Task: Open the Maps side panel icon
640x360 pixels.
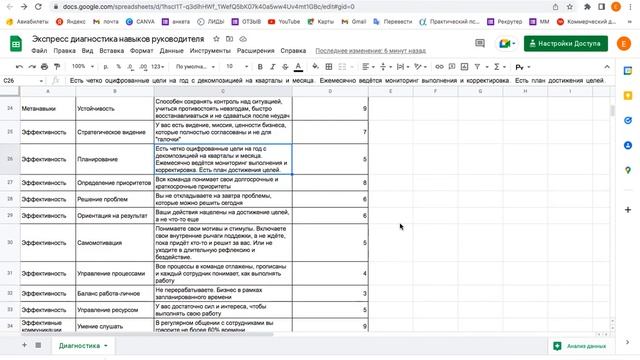Action: pos(628,170)
